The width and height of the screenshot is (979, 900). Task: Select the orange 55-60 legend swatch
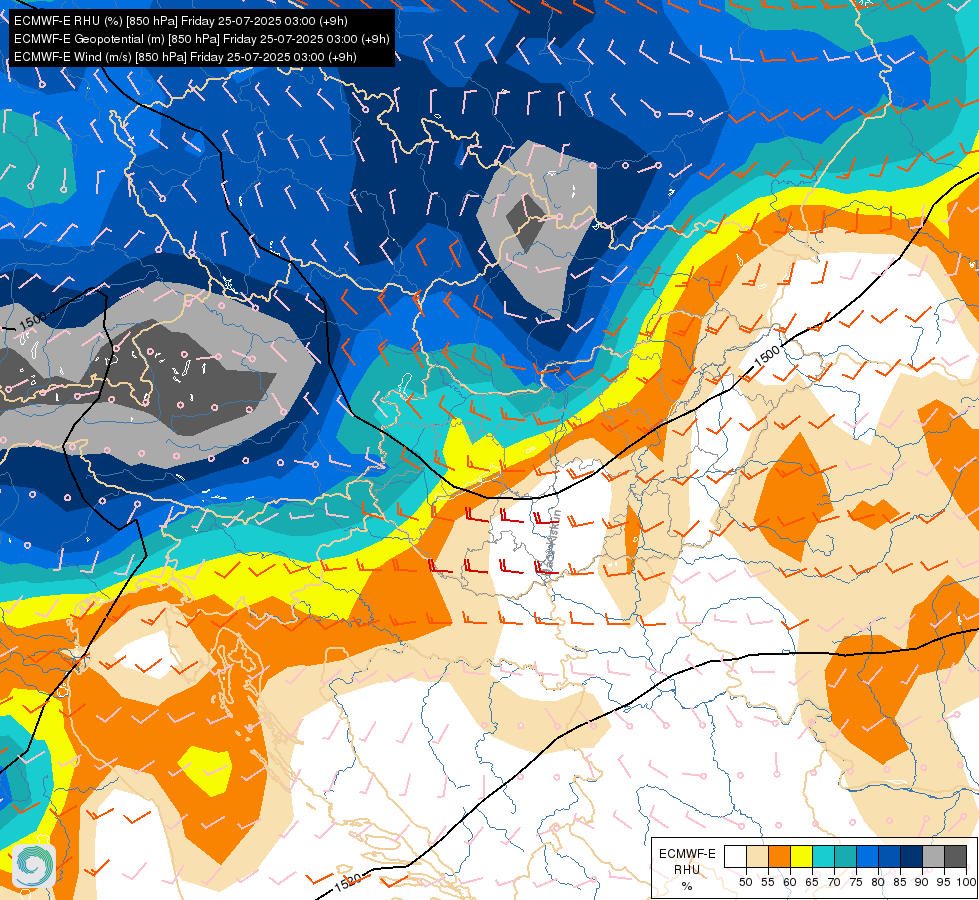click(x=779, y=857)
